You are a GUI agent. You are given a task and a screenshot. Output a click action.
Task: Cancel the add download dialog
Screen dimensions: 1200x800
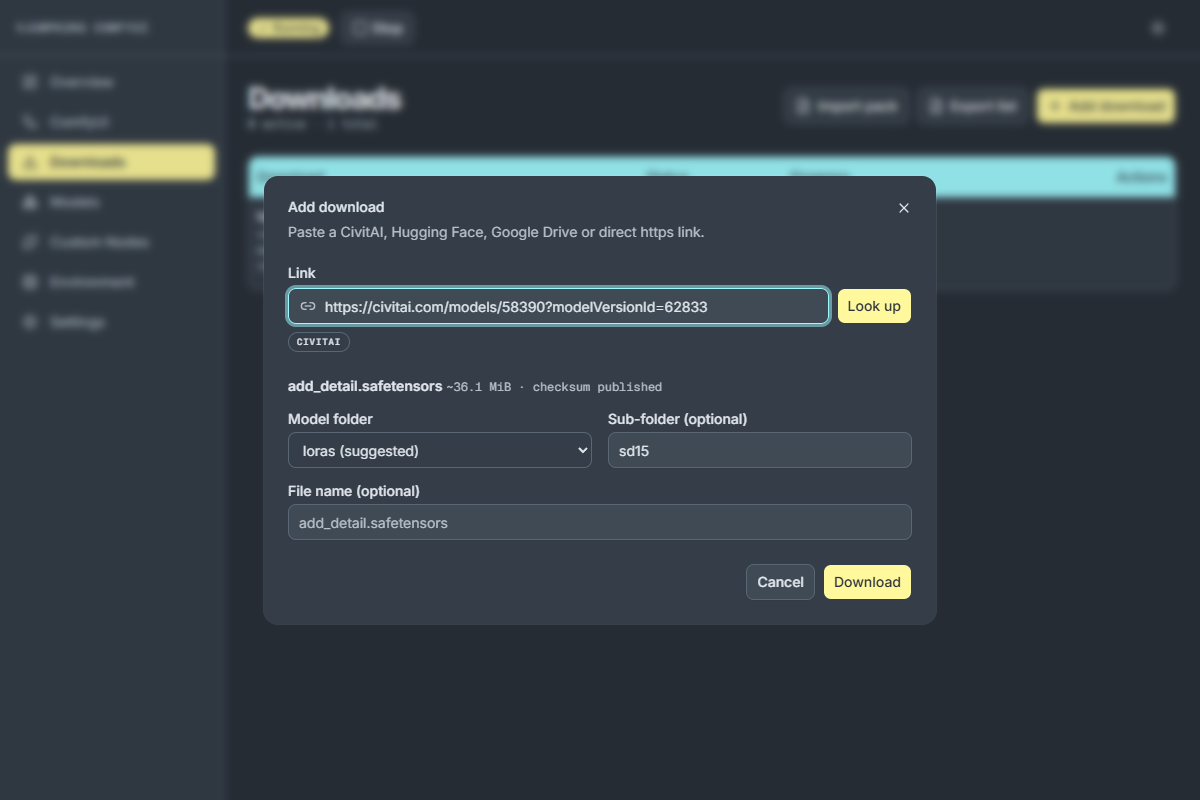781,582
